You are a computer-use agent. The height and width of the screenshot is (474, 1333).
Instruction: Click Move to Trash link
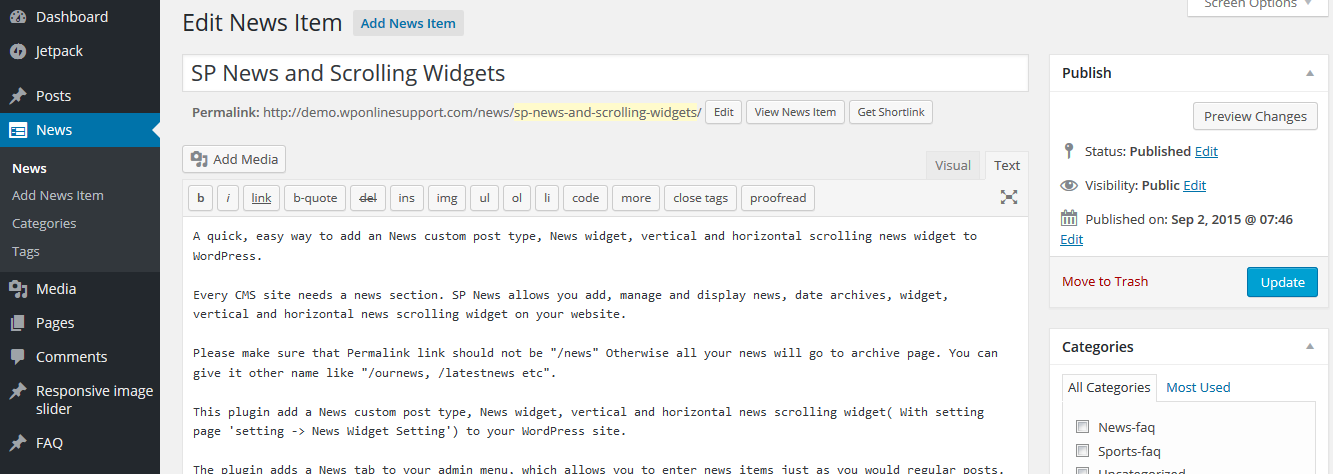pos(1105,281)
